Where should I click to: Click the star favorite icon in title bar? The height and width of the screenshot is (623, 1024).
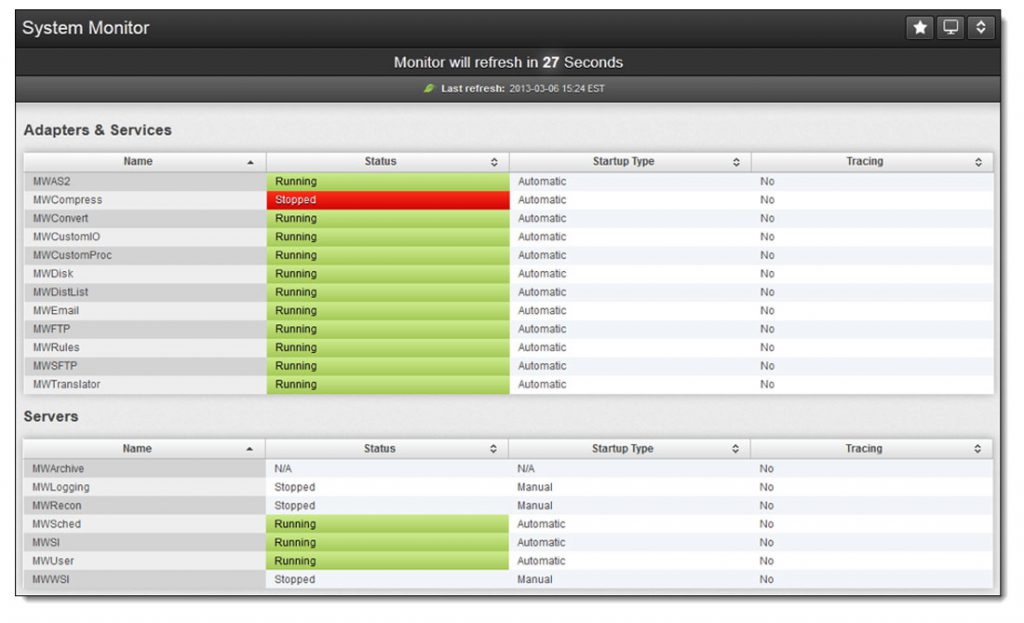pyautogui.click(x=920, y=28)
